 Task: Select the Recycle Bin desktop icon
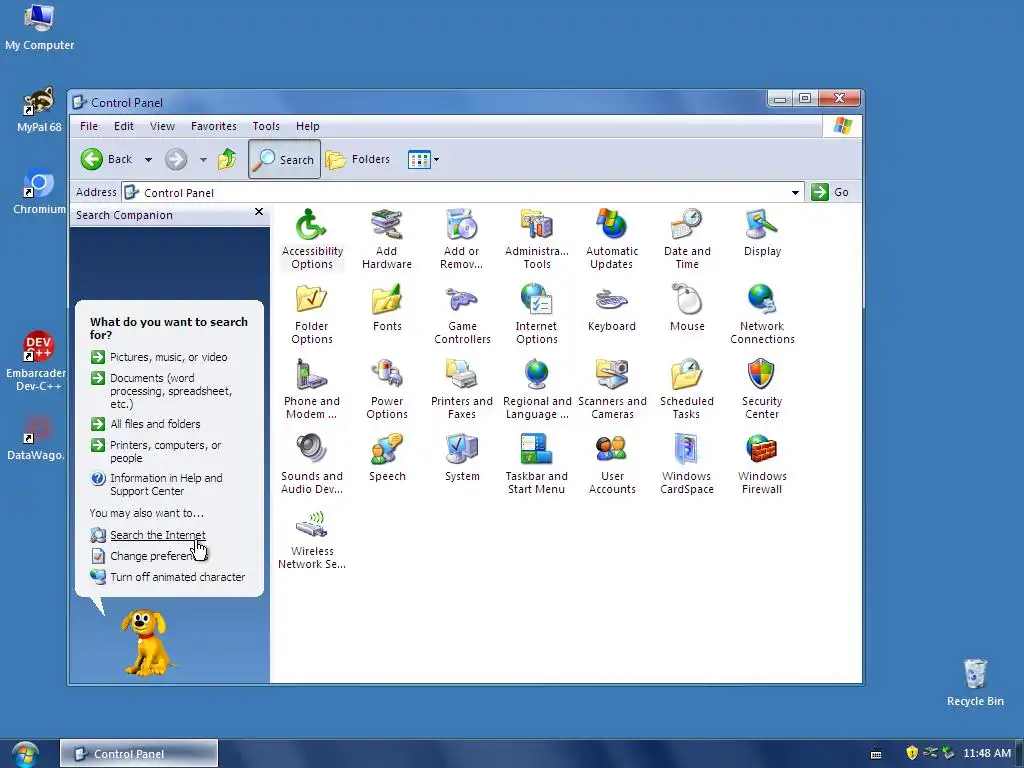pyautogui.click(x=975, y=682)
